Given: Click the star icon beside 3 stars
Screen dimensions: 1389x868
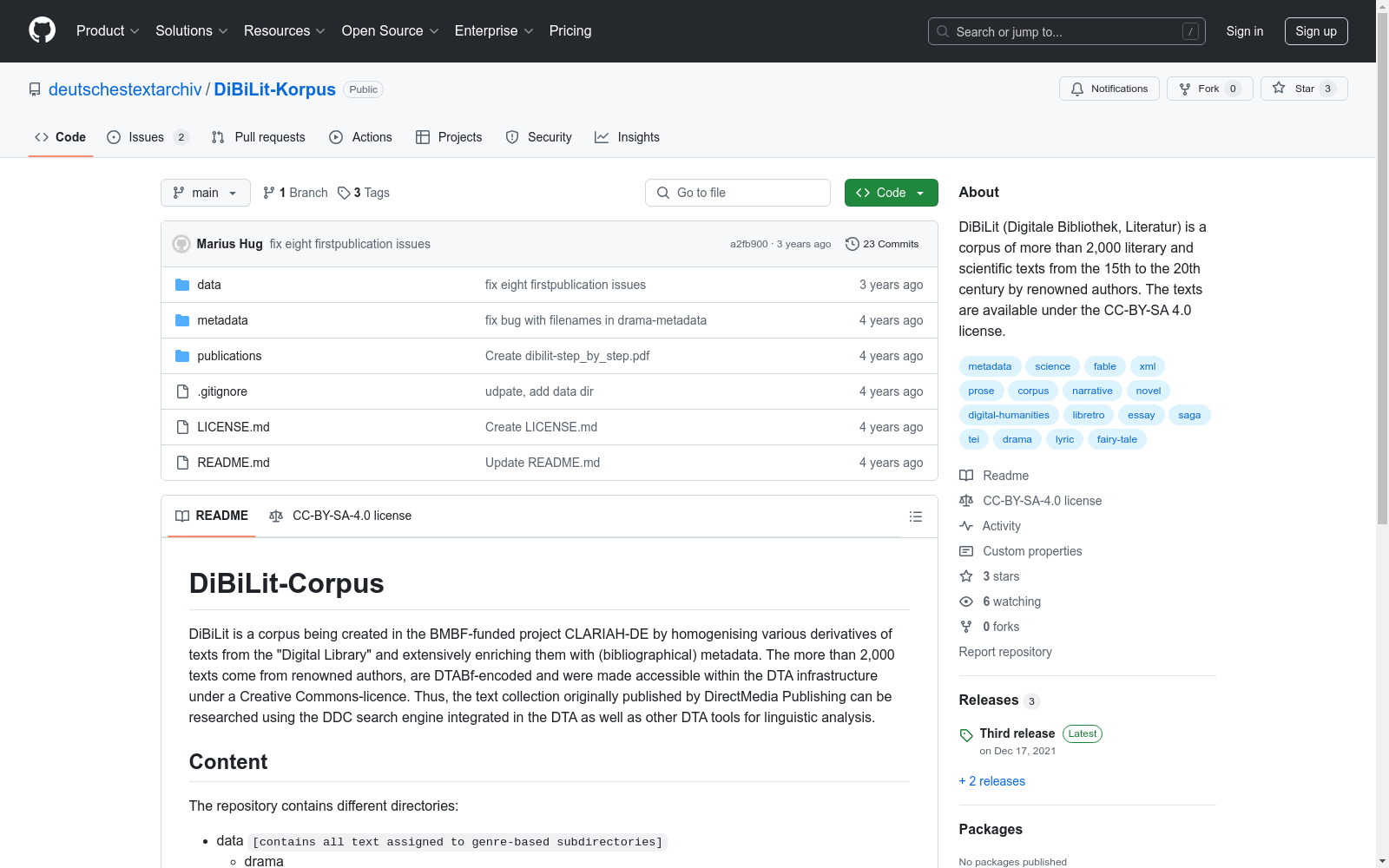Looking at the screenshot, I should 966,576.
